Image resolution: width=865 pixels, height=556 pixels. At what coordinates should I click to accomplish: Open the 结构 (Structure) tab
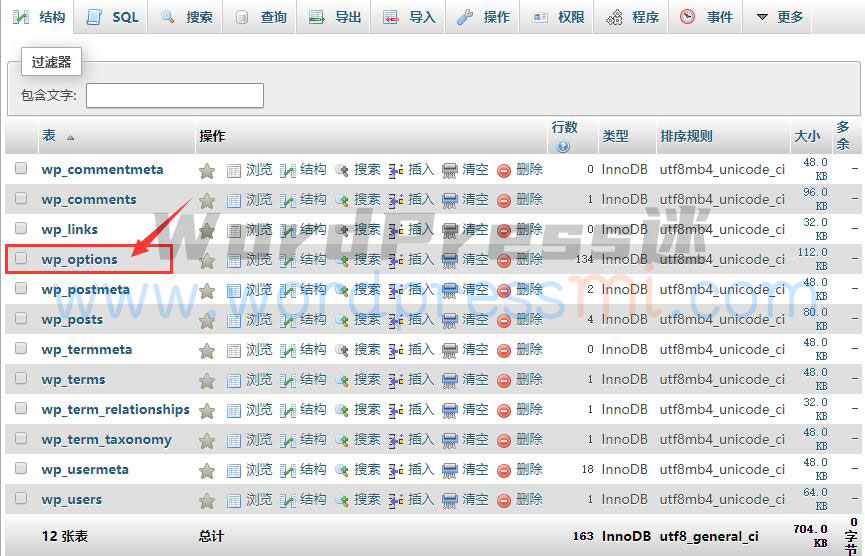tap(39, 17)
